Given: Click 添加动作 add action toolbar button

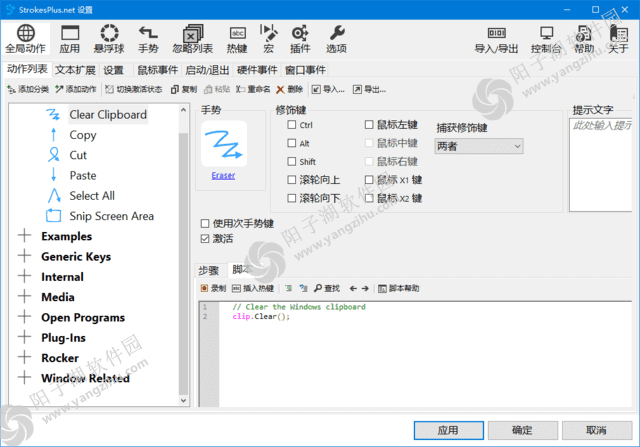Looking at the screenshot, I should (x=76, y=89).
